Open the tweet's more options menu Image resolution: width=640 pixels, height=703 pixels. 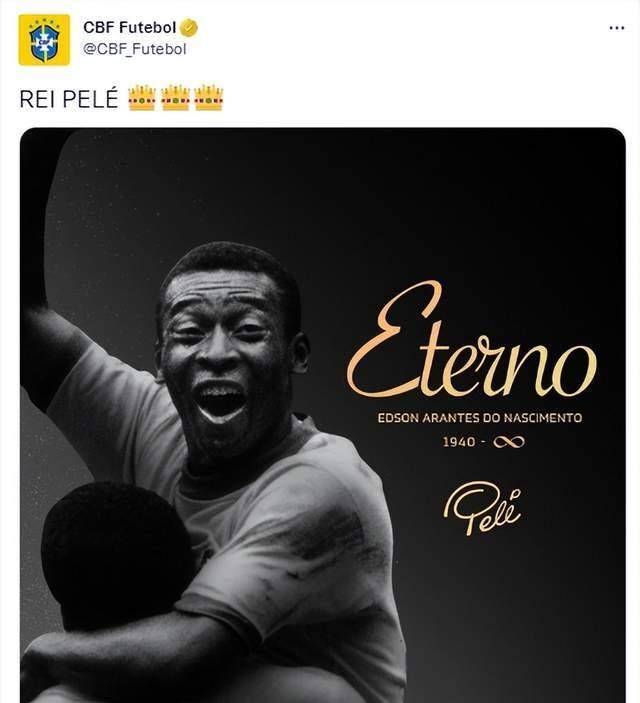[x=616, y=28]
